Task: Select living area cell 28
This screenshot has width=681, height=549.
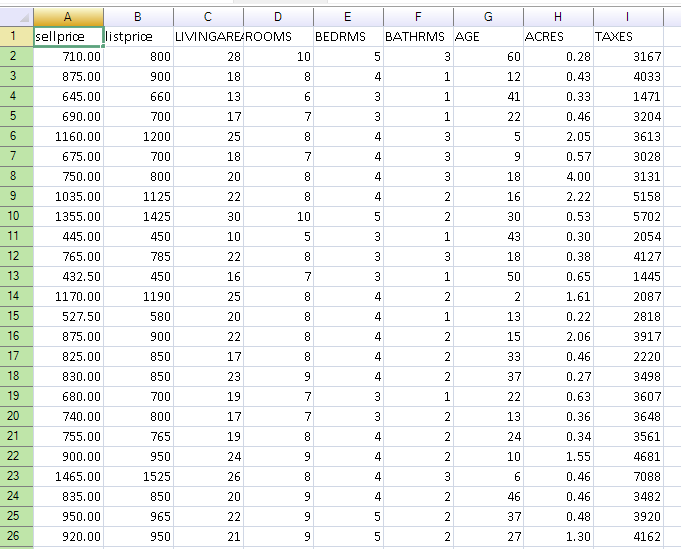Action: tap(208, 56)
